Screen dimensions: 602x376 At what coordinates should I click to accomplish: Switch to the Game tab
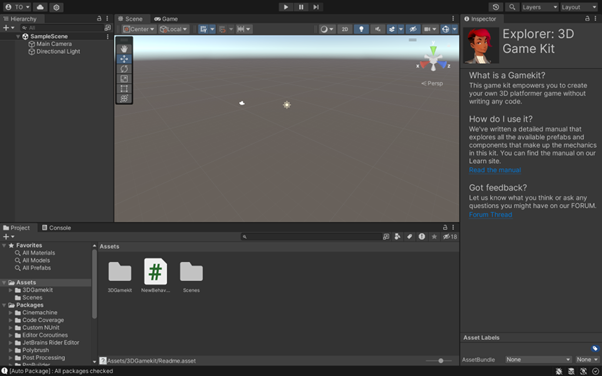(166, 18)
